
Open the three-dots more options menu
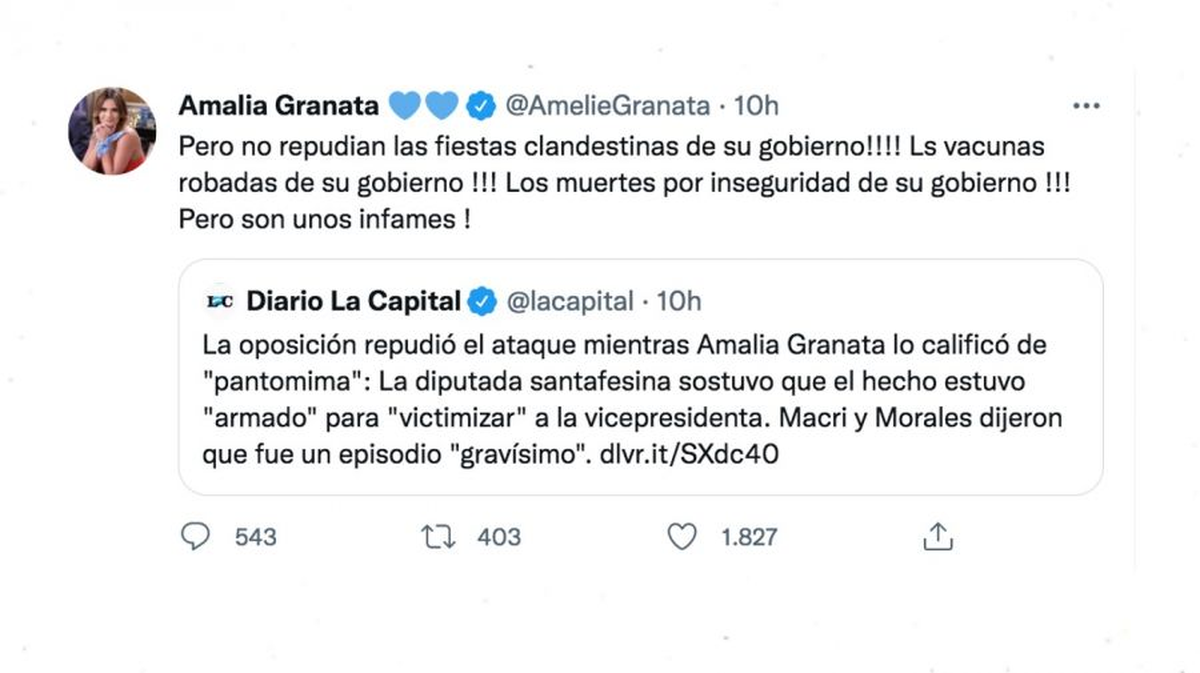[1085, 105]
